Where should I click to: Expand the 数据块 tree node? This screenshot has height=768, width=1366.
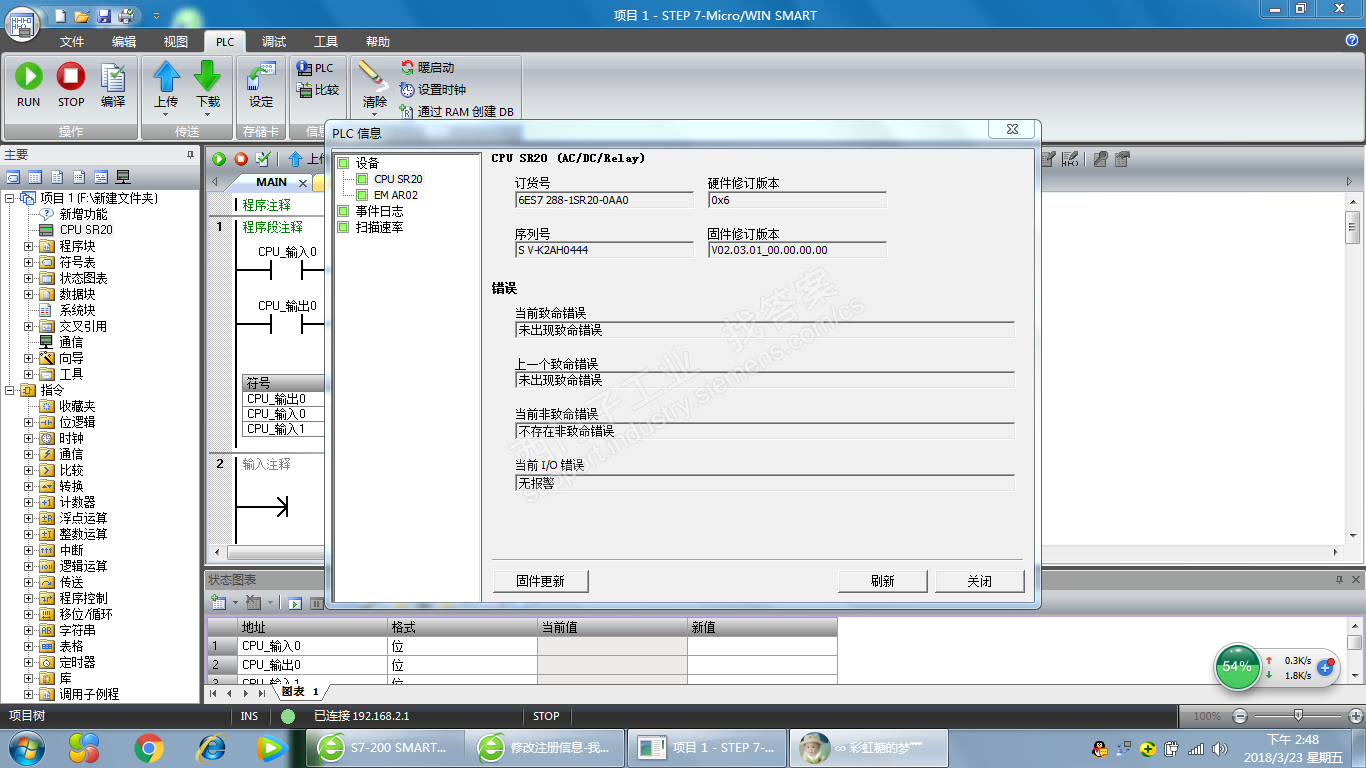click(28, 294)
